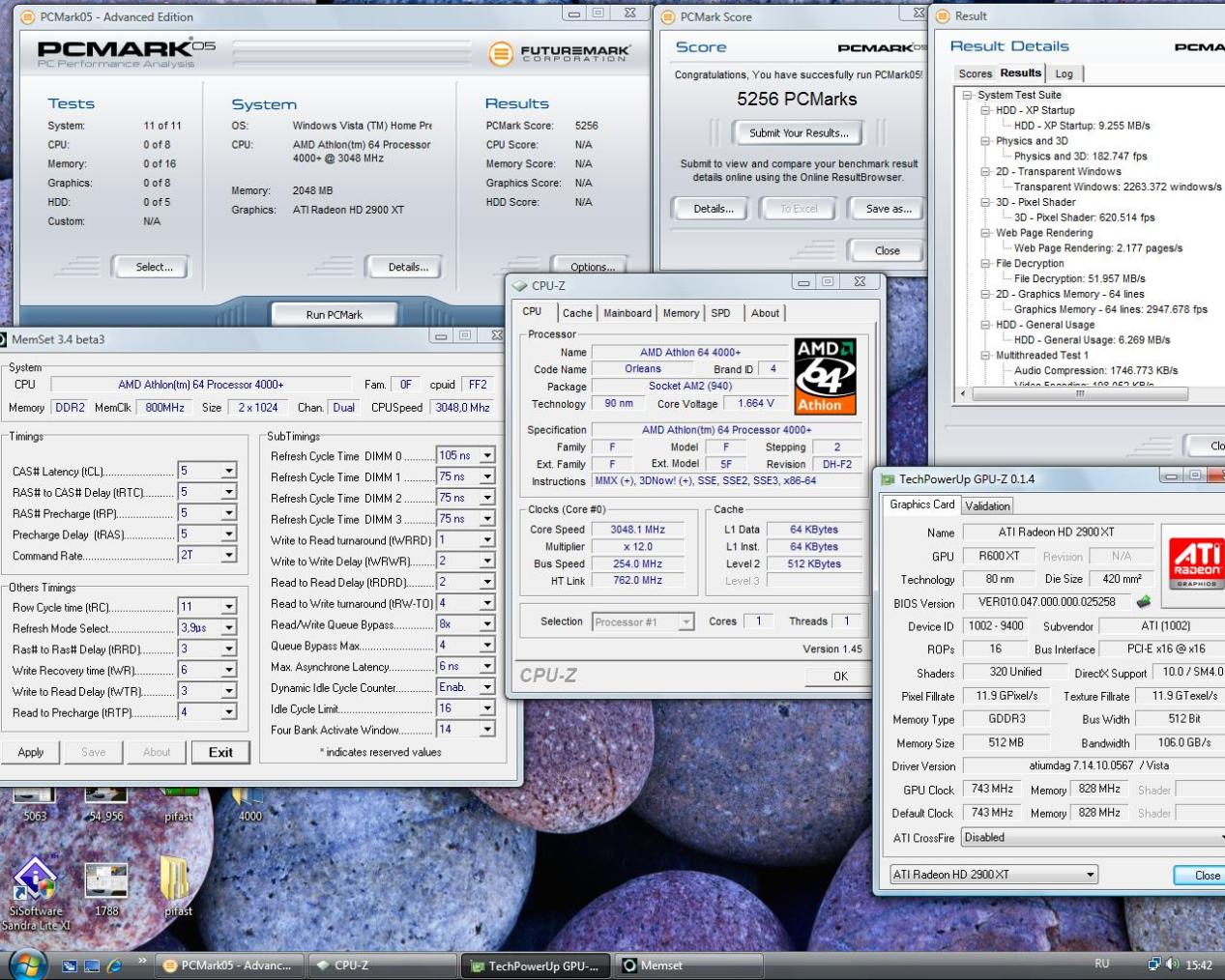This screenshot has height=980, width=1225.
Task: Click the PCMark05 Advanced Edition title bar icon
Action: 28,16
